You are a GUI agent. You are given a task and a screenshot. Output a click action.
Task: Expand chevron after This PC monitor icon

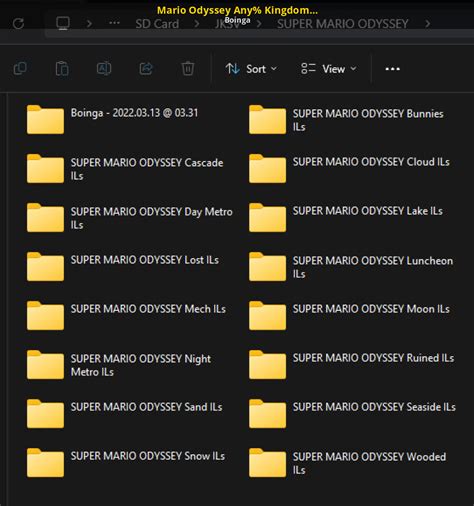[89, 24]
